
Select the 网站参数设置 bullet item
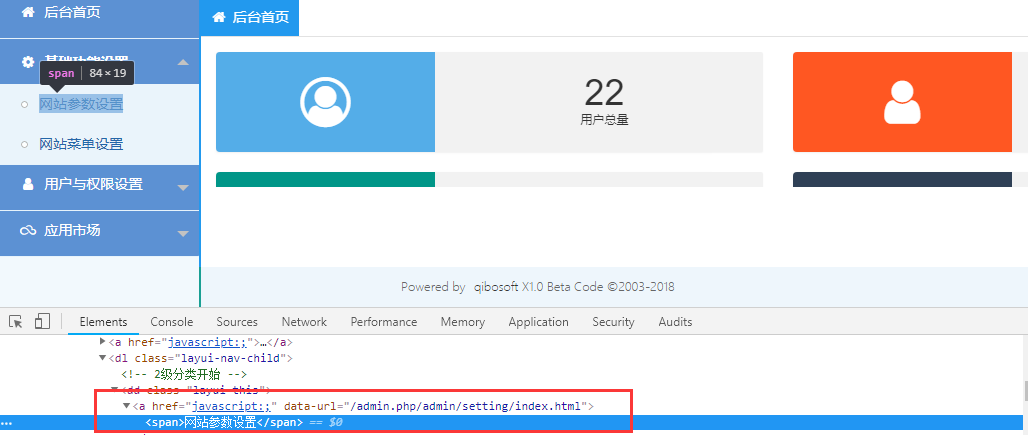pos(80,104)
